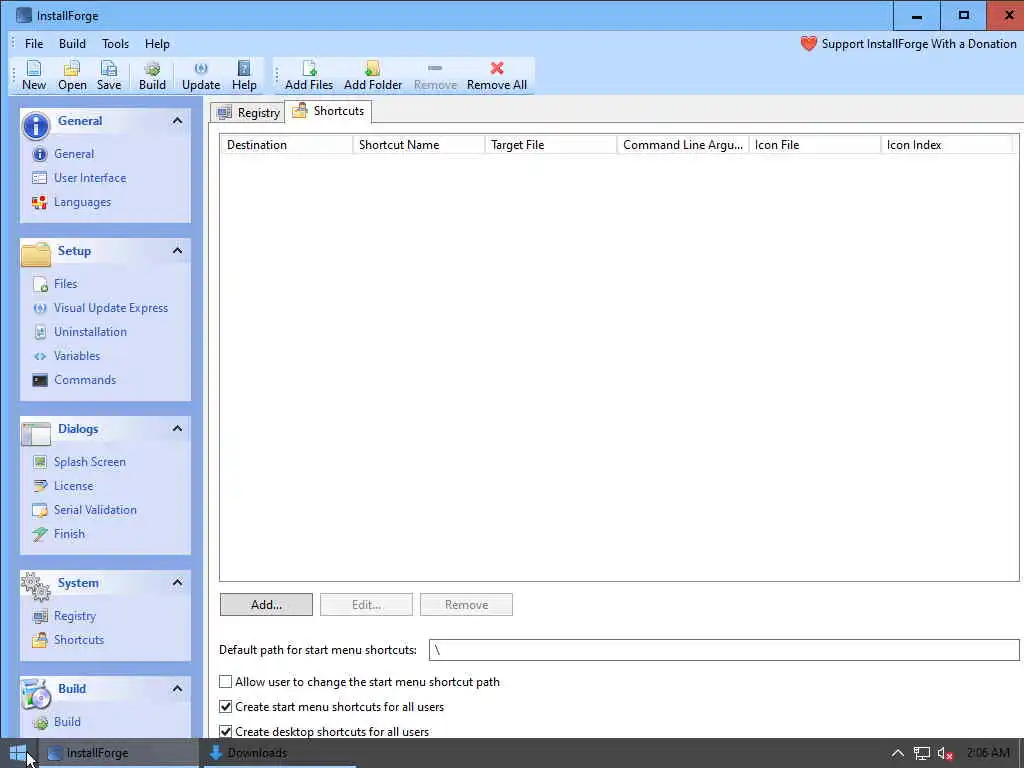The width and height of the screenshot is (1024, 768).
Task: Click the Add Folder toolbar icon
Action: click(x=373, y=75)
